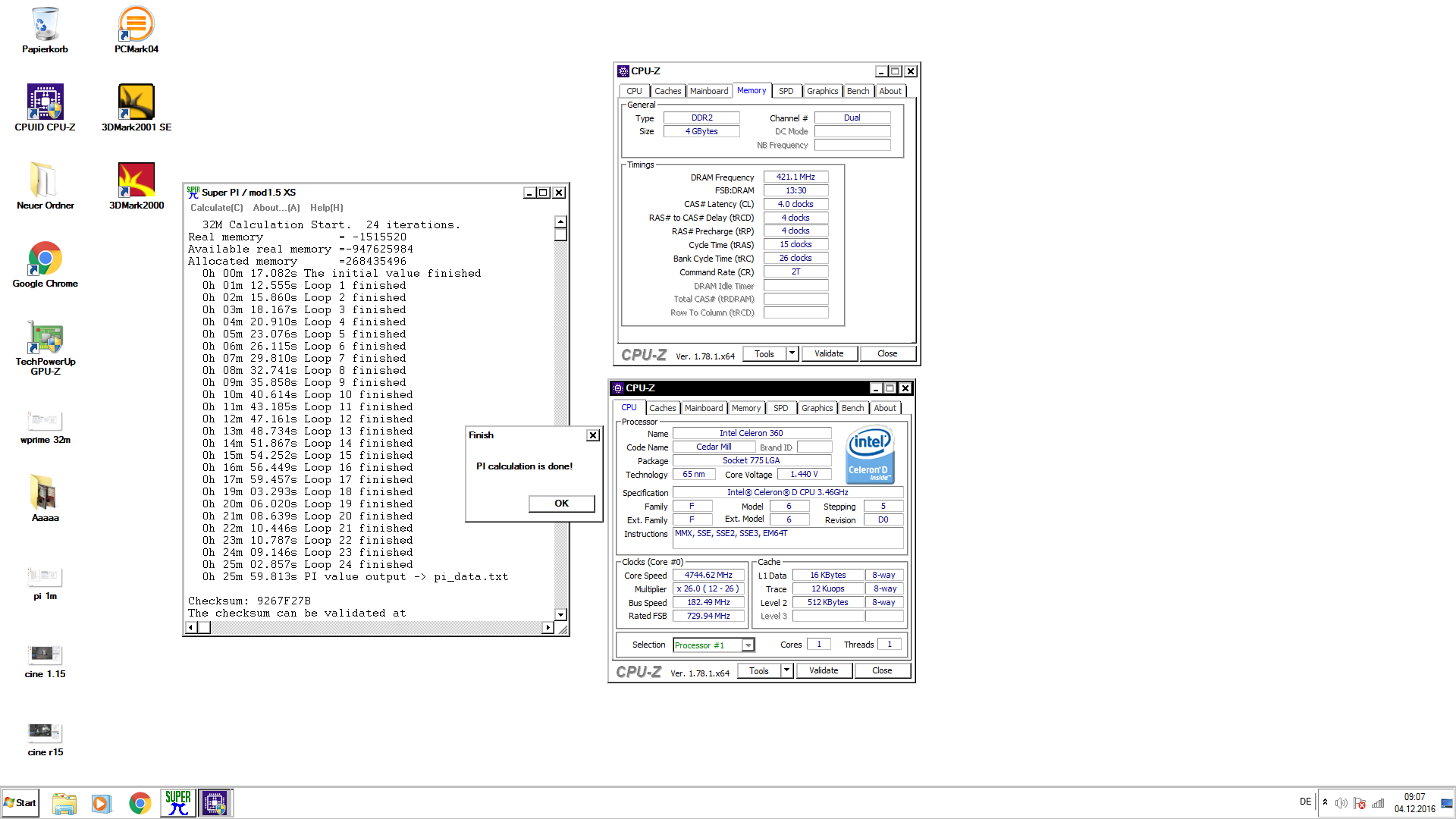Image resolution: width=1456 pixels, height=819 pixels.
Task: Launch 3DMark2000 desktop shortcut
Action: tap(136, 186)
